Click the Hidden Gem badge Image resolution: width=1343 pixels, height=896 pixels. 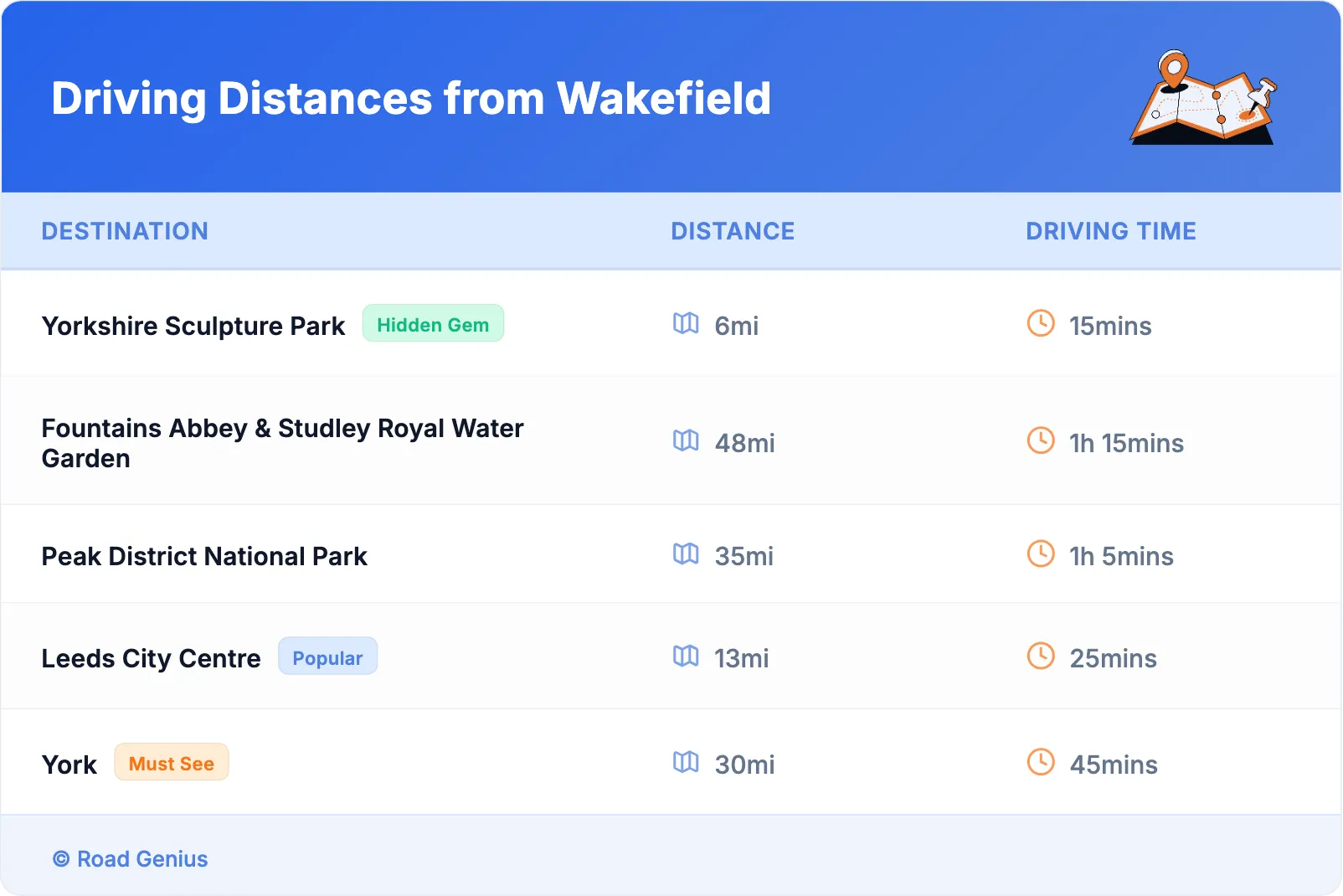(433, 324)
